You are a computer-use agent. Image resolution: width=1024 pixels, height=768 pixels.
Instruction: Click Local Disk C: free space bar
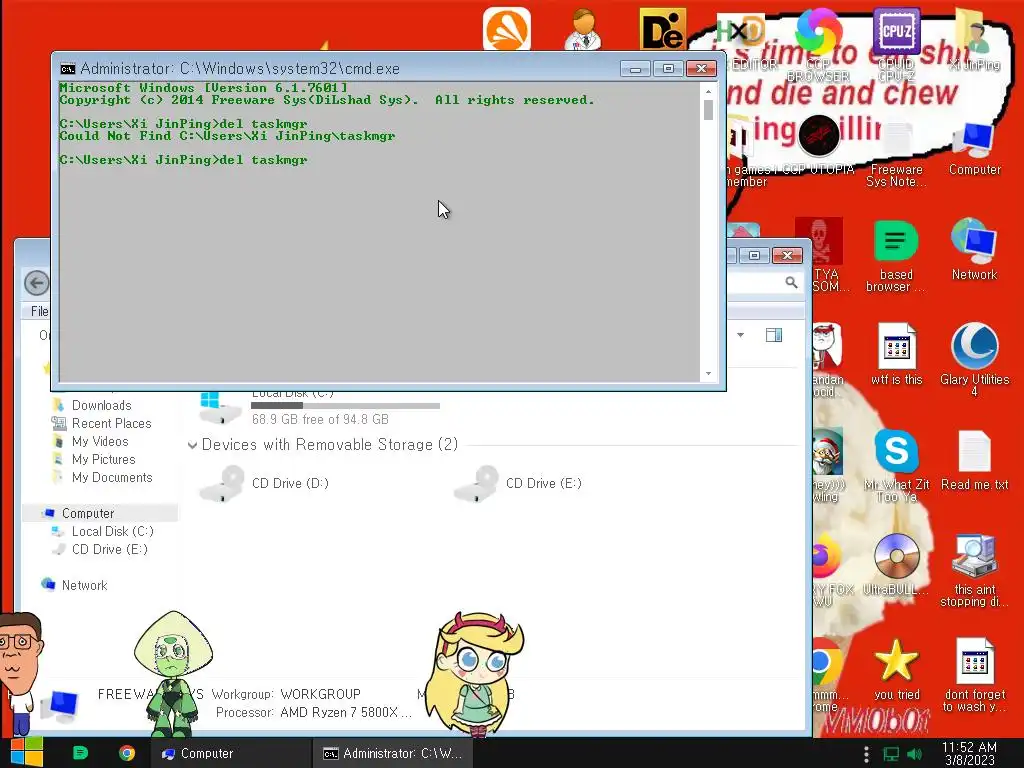345,406
